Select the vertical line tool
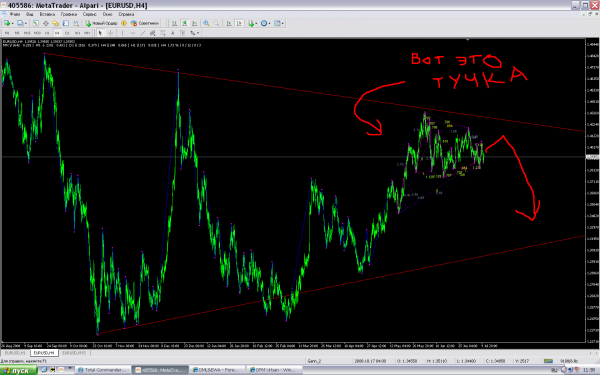The height and width of the screenshot is (375, 600). [122, 33]
